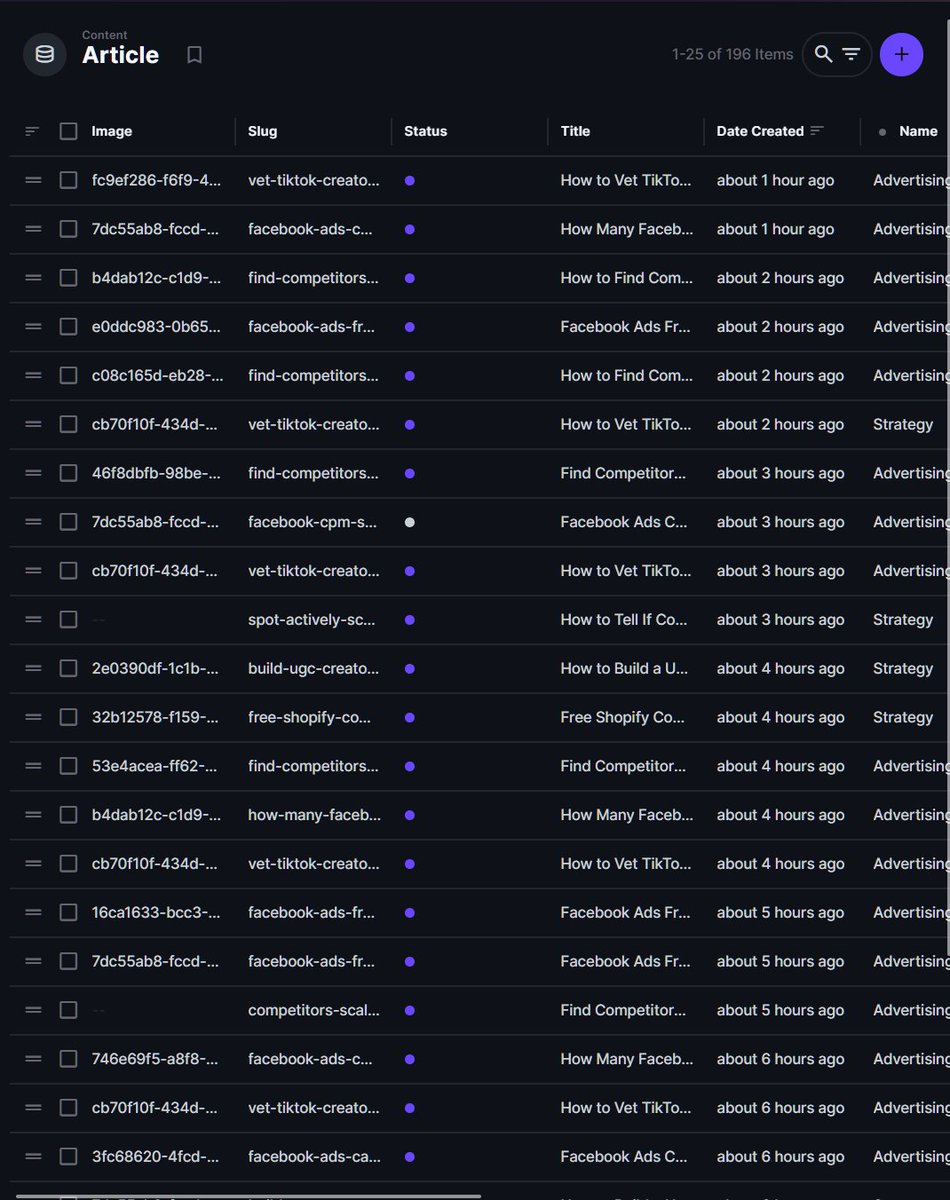
Task: Check the box for 32b12578 row
Action: tap(68, 717)
